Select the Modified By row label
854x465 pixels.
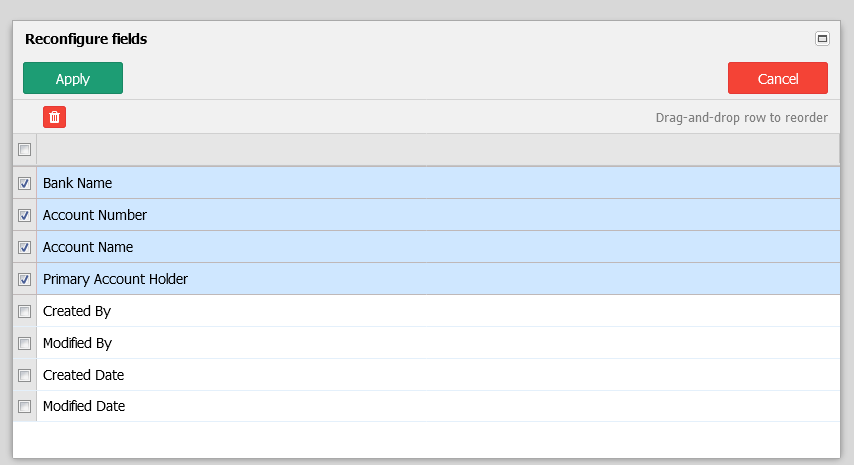(77, 343)
